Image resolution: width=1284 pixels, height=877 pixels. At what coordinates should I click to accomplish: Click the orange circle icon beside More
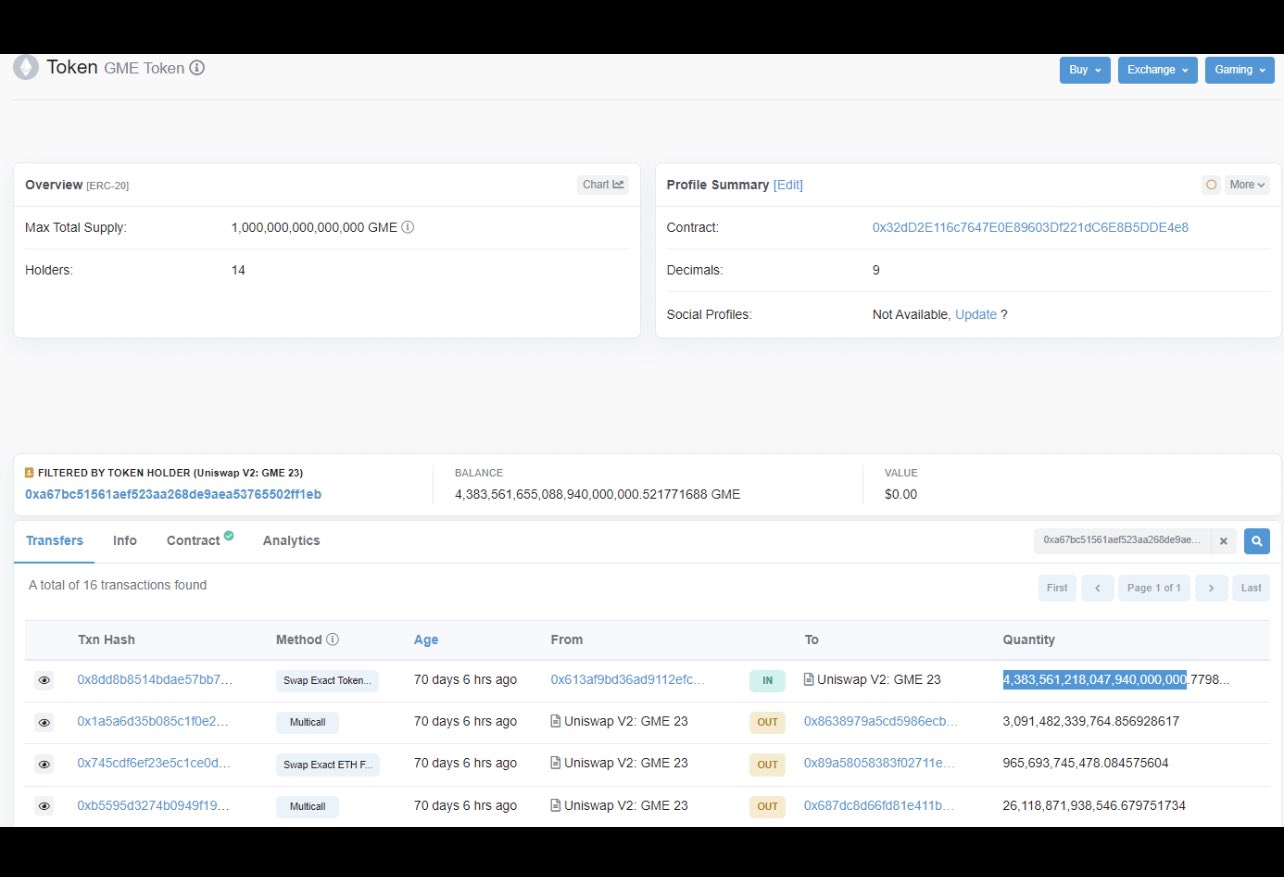pos(1211,185)
